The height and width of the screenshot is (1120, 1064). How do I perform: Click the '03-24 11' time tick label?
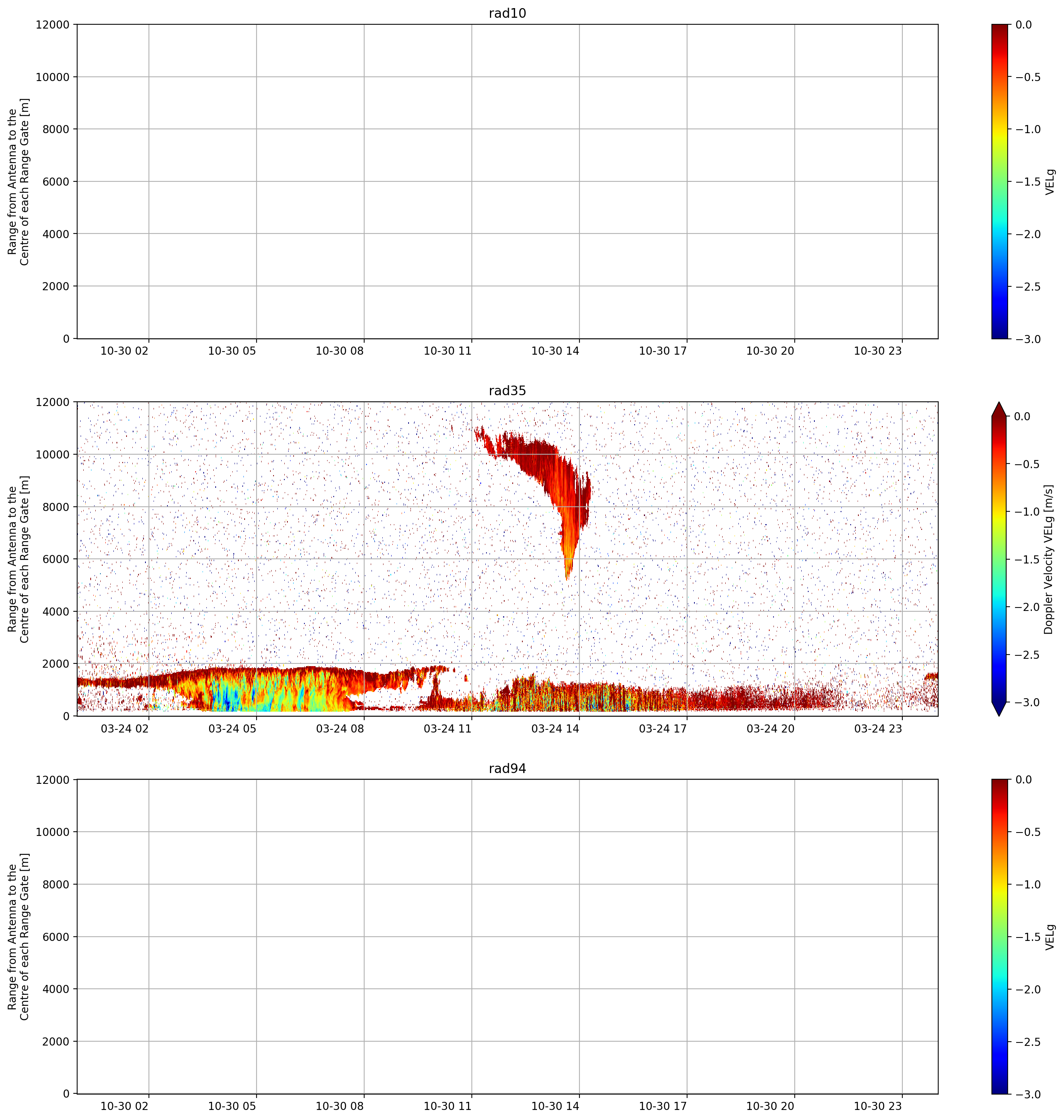click(448, 729)
